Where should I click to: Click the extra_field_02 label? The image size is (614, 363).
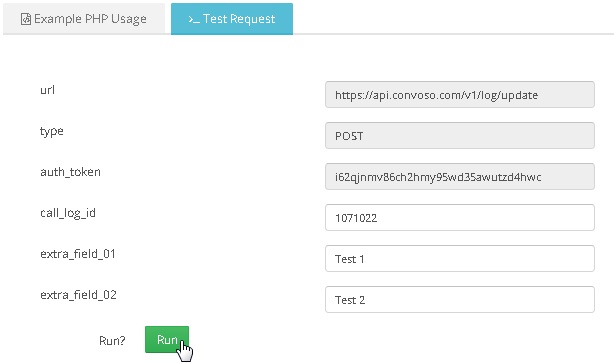[78, 295]
